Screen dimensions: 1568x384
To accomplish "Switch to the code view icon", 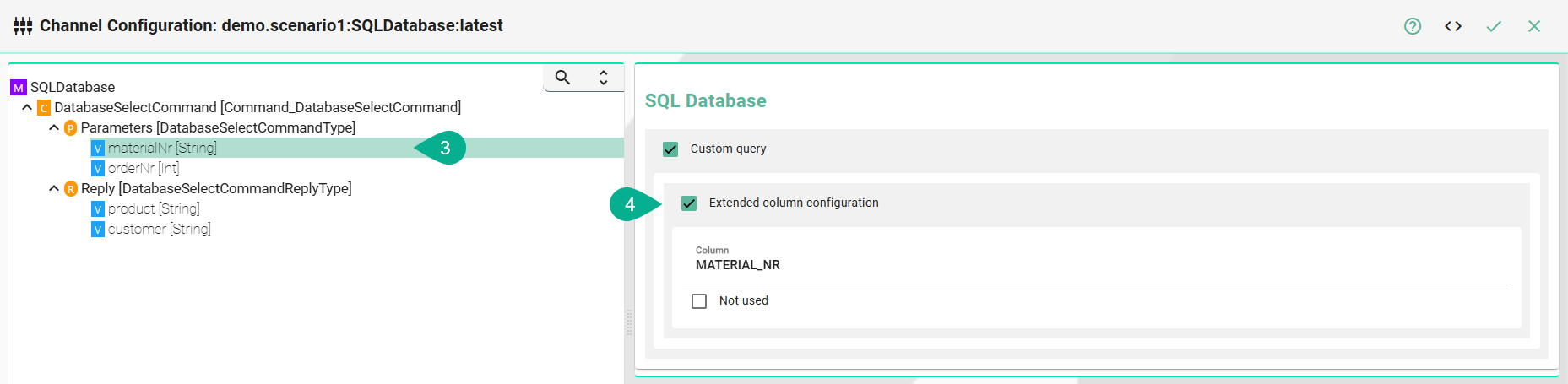I will point(1452,26).
